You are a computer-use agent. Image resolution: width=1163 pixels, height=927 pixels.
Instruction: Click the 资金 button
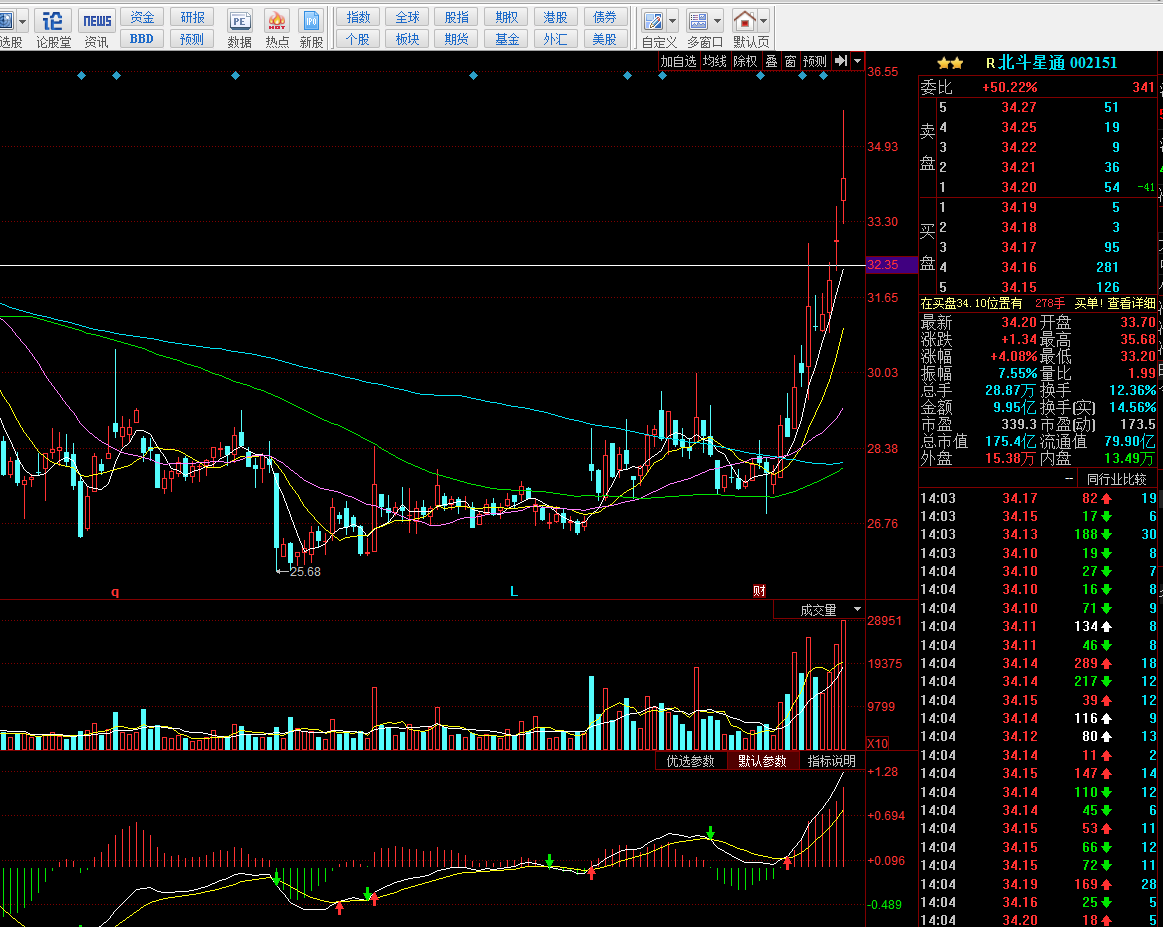(142, 17)
